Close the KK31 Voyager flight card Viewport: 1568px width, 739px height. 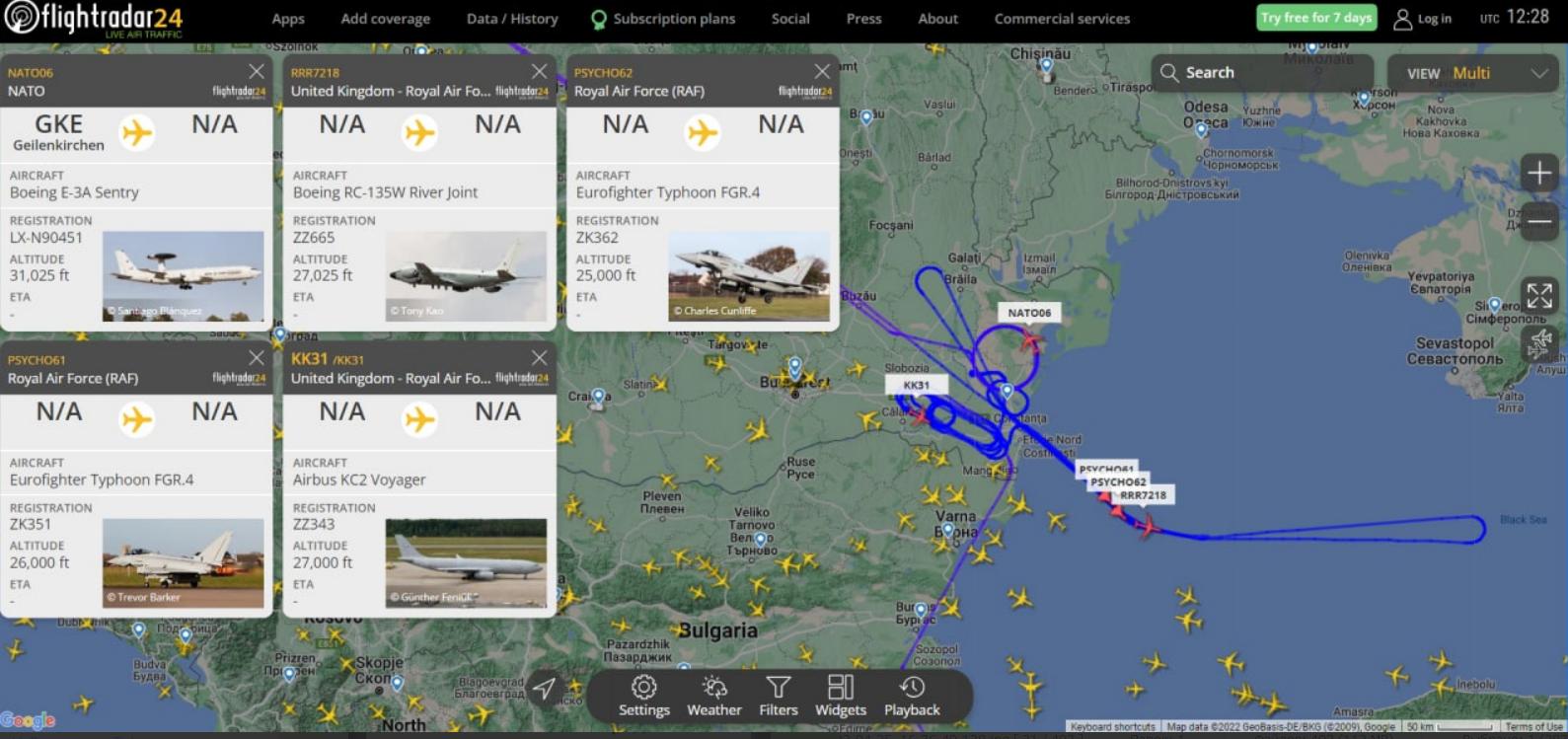pos(539,357)
